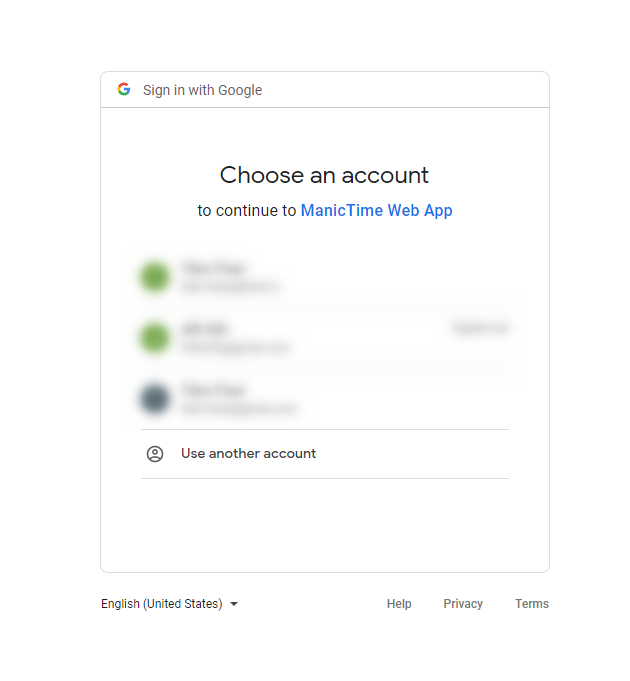
Task: Select the third listed account's email address
Action: click(240, 409)
